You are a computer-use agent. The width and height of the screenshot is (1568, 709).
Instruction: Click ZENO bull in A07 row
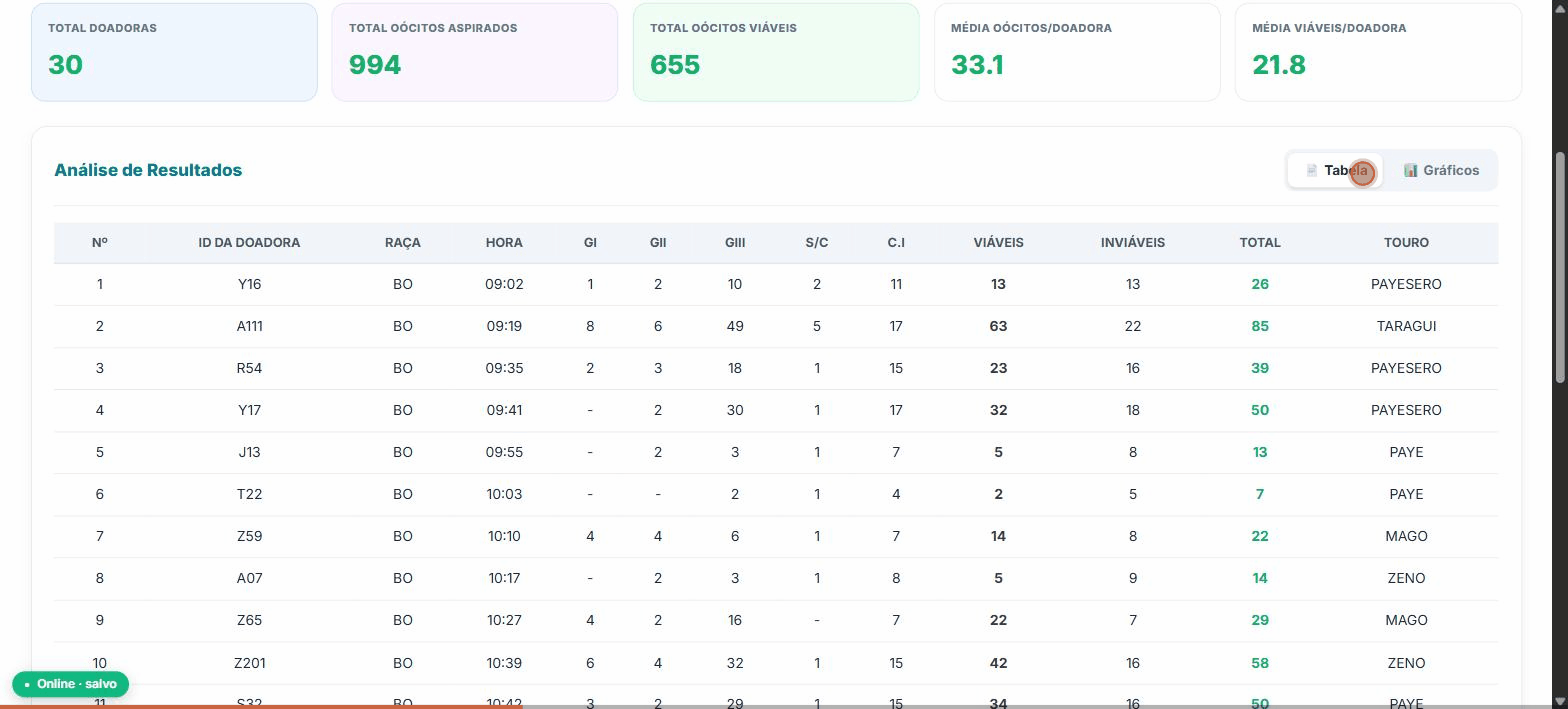1406,579
